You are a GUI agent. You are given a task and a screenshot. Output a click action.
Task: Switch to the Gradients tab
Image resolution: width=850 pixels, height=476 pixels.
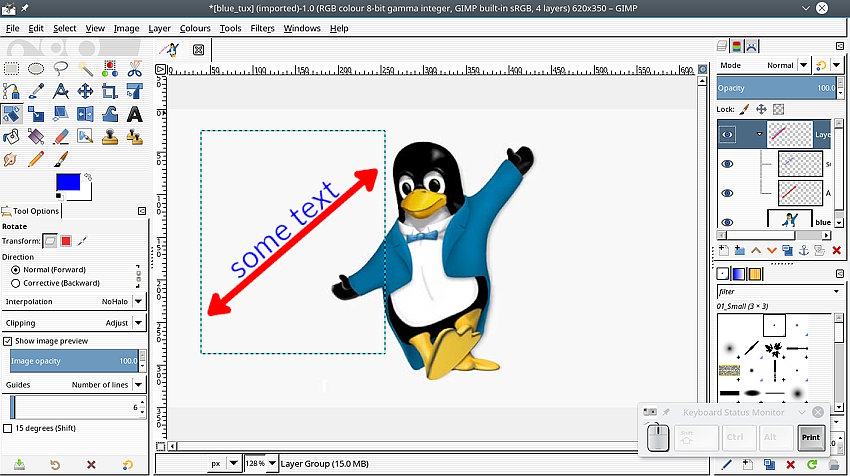click(x=739, y=274)
